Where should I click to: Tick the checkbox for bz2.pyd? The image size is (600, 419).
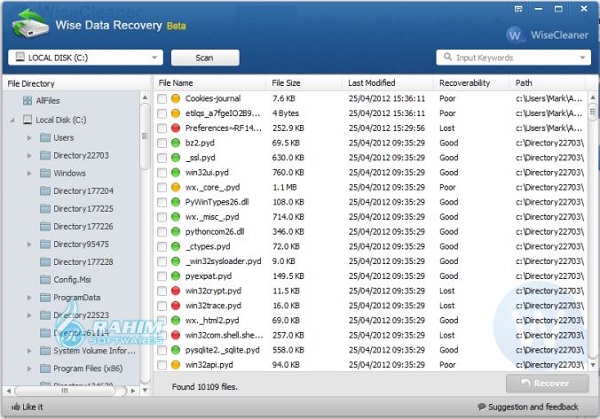pyautogui.click(x=162, y=143)
